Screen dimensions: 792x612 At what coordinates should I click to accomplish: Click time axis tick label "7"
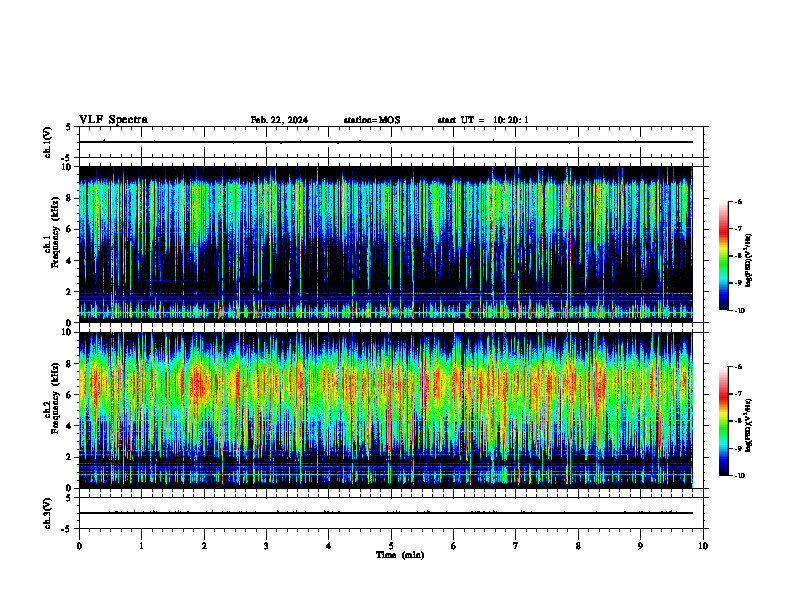(x=516, y=546)
